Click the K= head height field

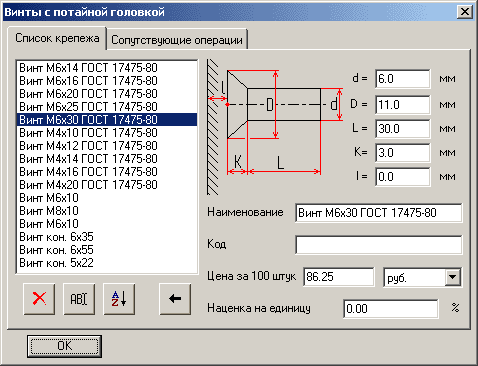click(x=403, y=153)
